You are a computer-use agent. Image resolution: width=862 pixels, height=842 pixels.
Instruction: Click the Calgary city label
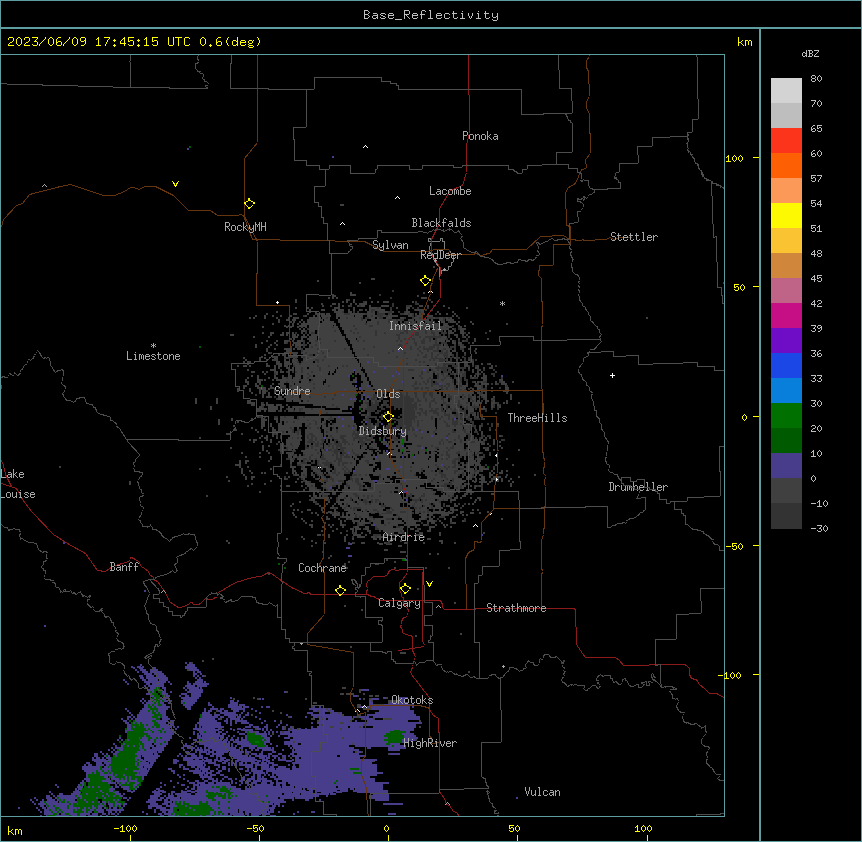click(399, 603)
